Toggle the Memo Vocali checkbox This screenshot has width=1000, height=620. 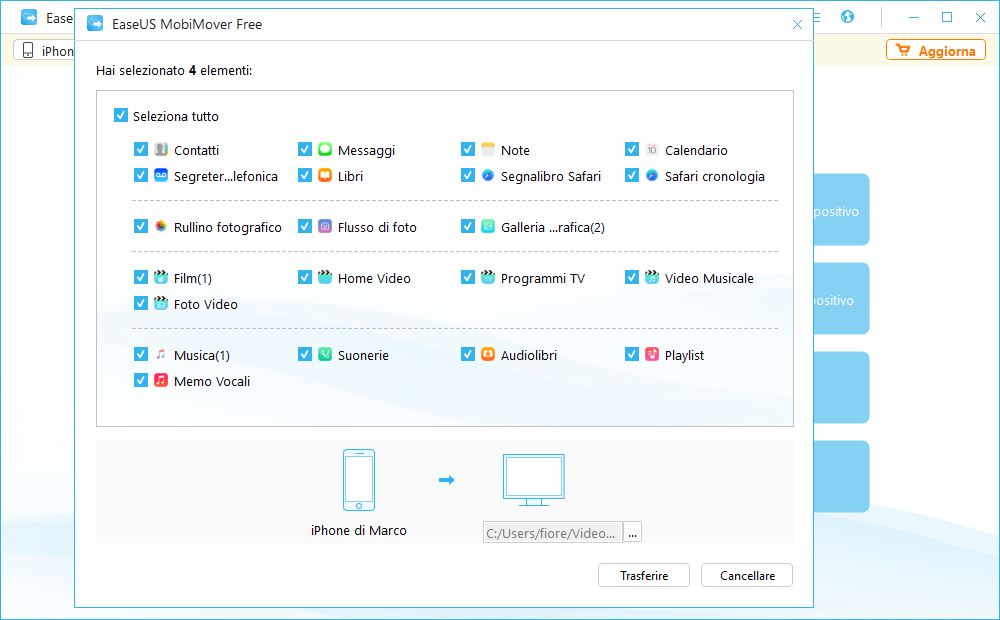click(141, 381)
